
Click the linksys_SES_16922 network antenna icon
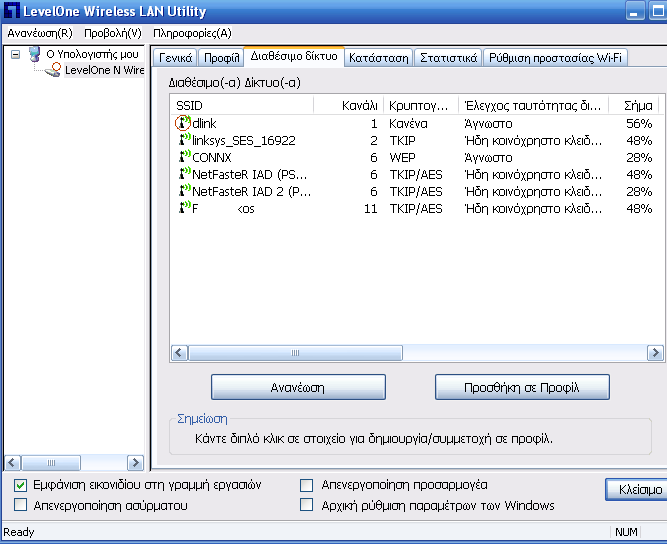(x=185, y=140)
